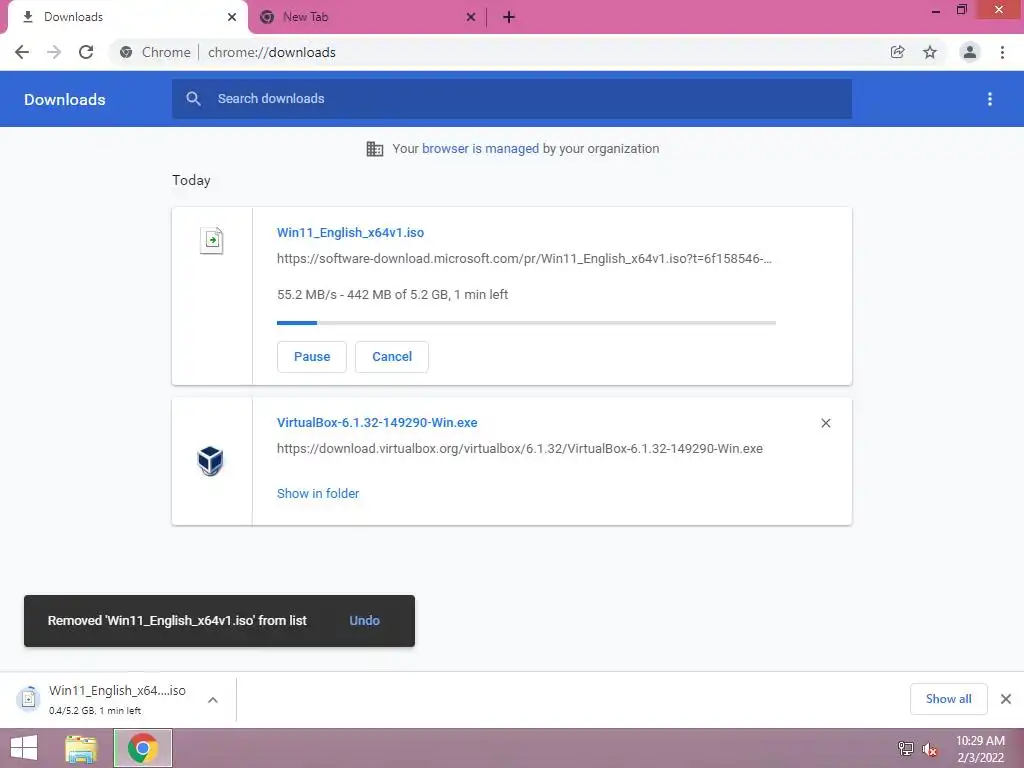The width and height of the screenshot is (1024, 768).
Task: Open new tab with plus button
Action: (509, 17)
